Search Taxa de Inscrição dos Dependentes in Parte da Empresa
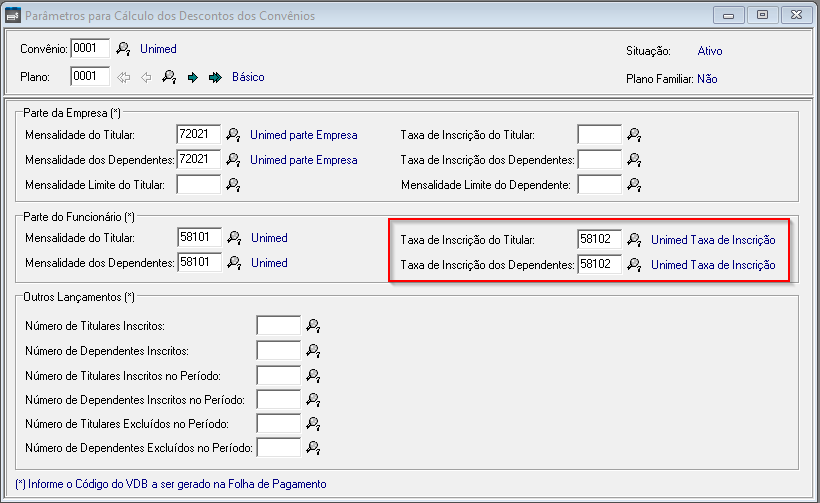 click(x=634, y=159)
